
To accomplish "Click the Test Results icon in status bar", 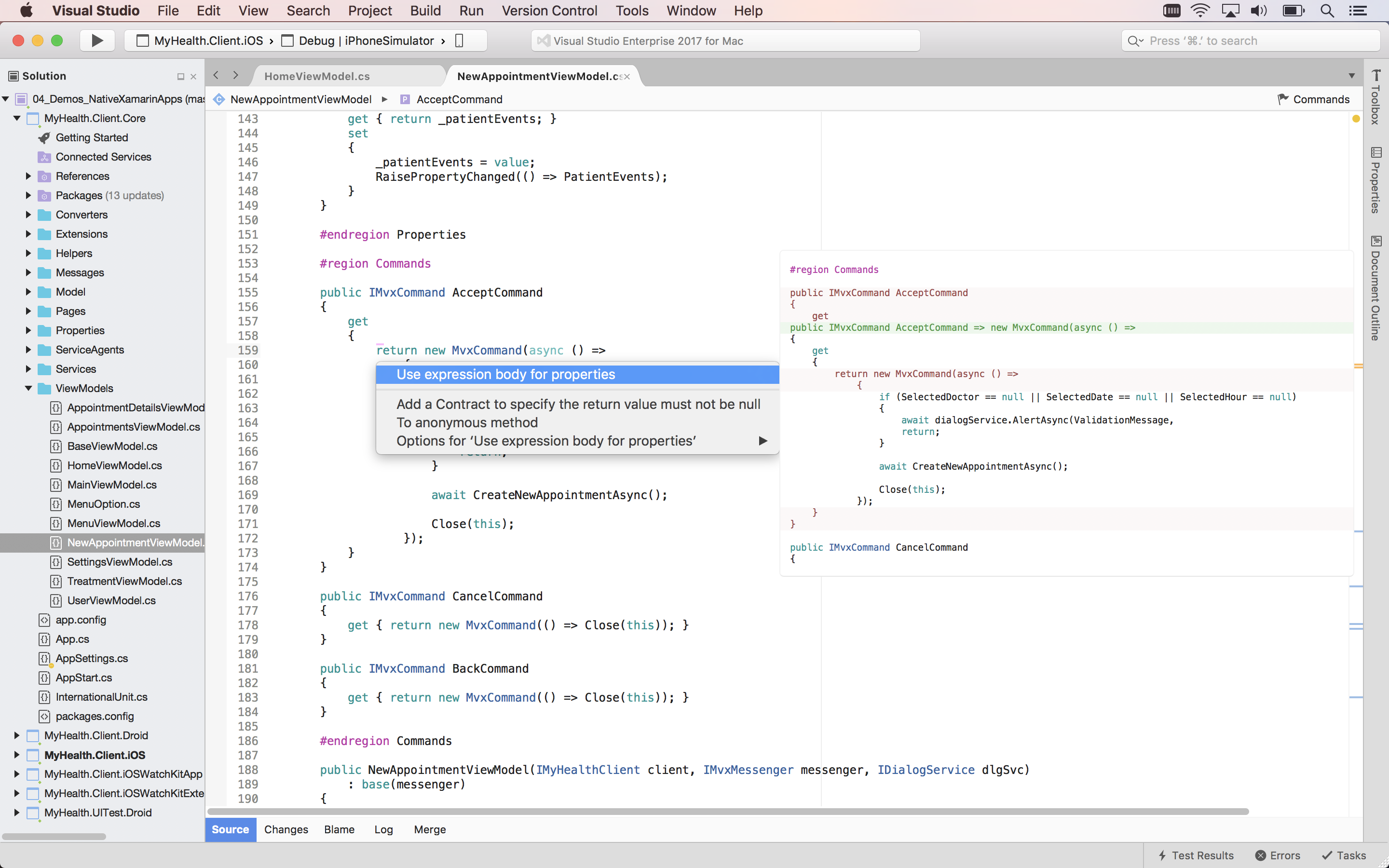I will click(x=1162, y=855).
